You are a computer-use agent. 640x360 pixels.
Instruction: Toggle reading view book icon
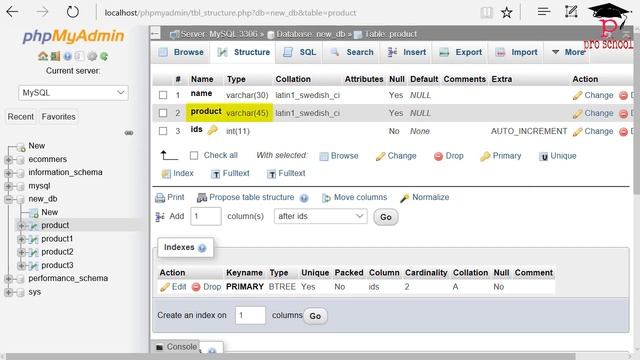(486, 12)
